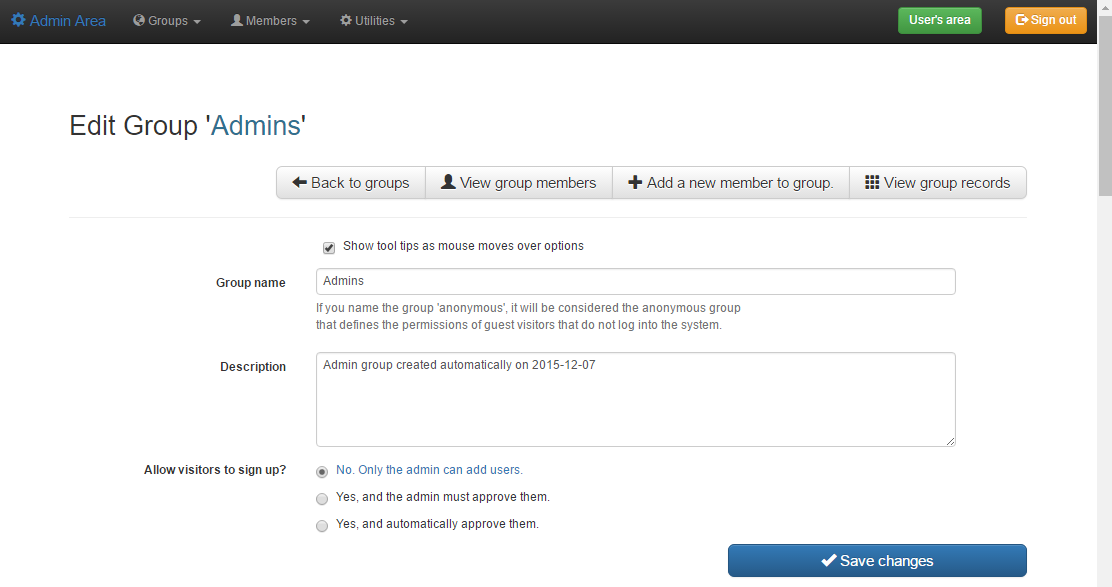Add a new member to group
Screen dimensions: 1112x587
pos(731,182)
